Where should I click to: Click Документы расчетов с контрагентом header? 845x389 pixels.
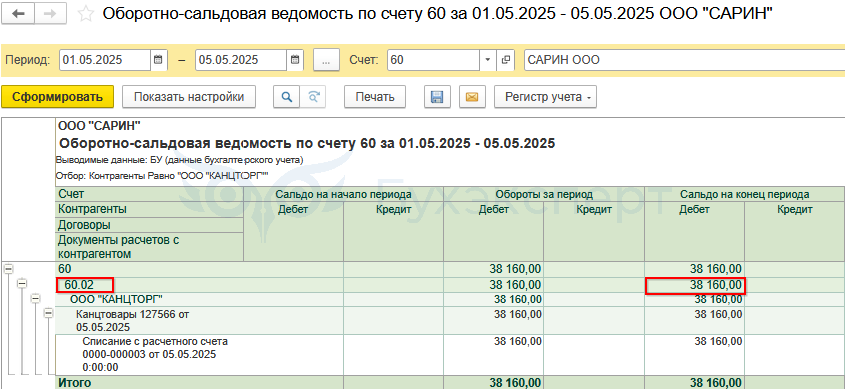tap(150, 247)
